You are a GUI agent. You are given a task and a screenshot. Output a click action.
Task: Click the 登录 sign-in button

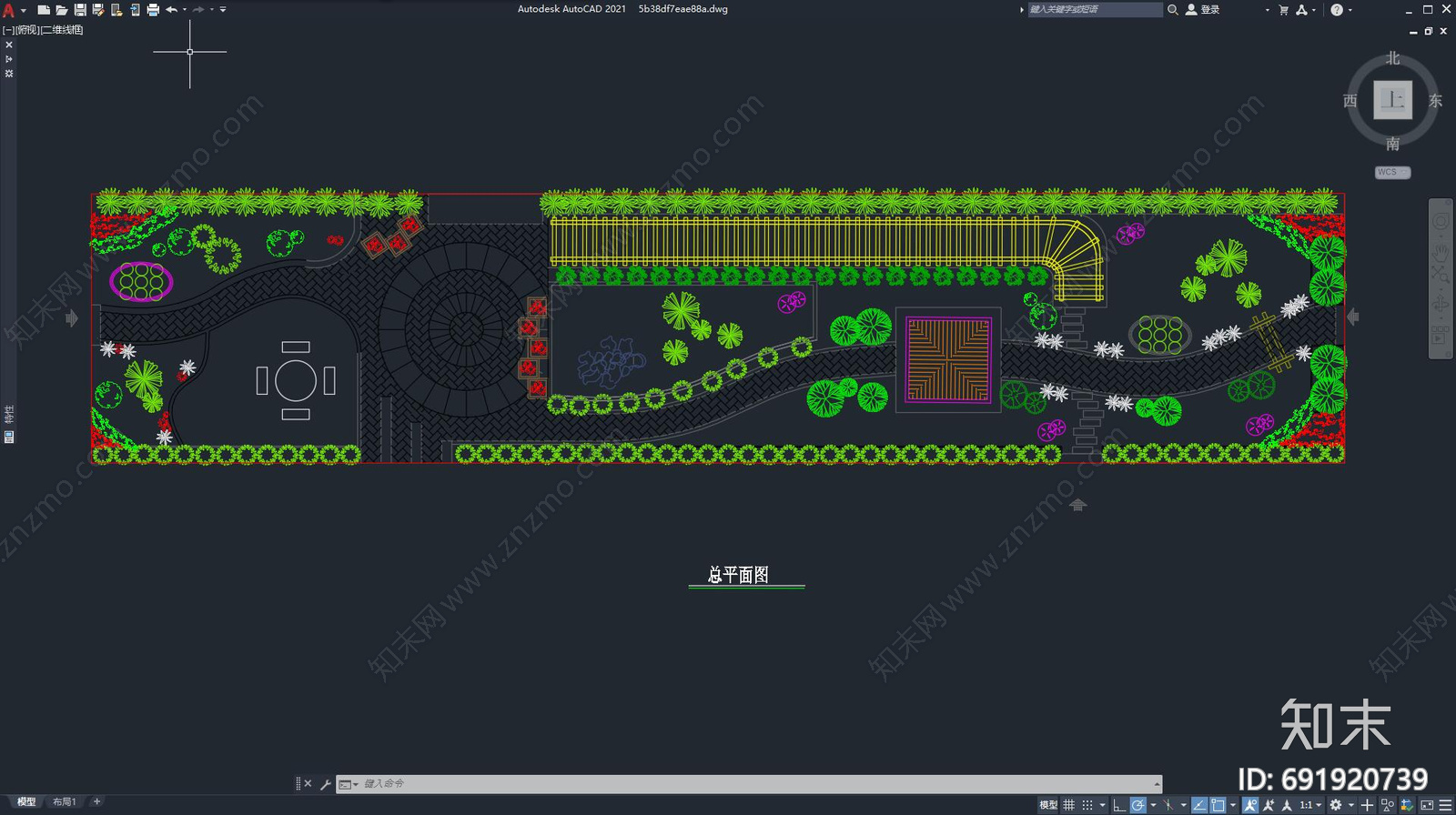[1209, 10]
